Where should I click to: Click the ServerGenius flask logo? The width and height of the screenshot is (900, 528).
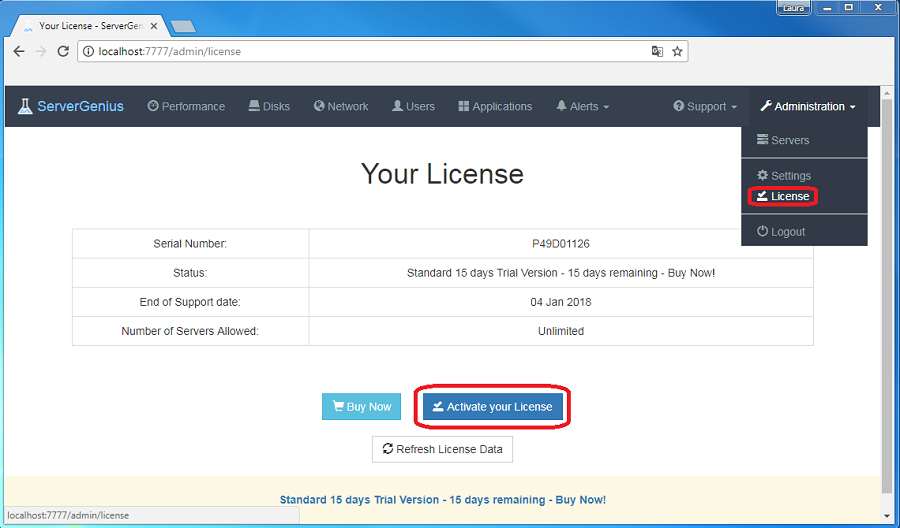click(25, 106)
